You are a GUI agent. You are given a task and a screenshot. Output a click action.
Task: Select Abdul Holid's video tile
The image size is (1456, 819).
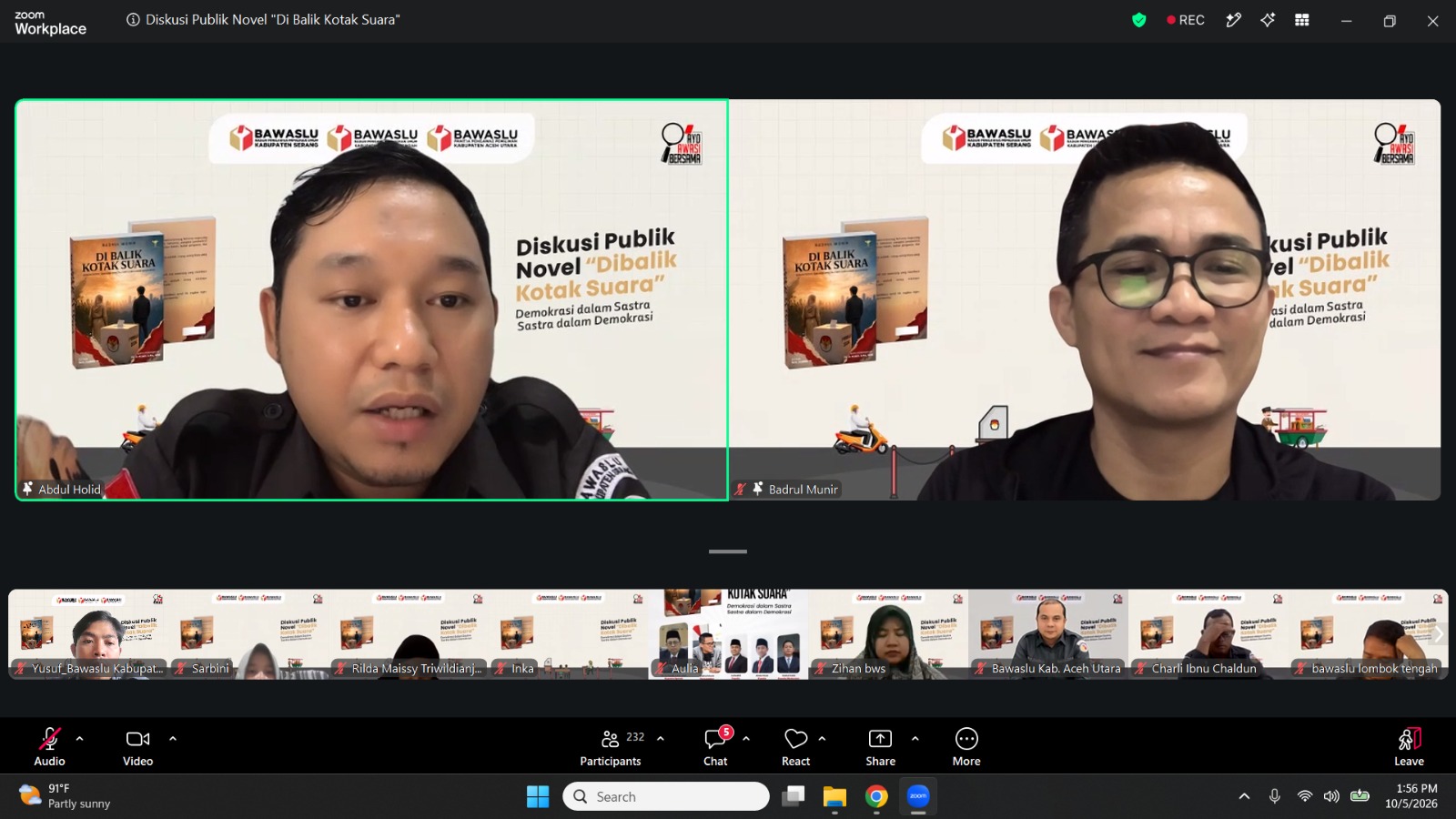[x=371, y=299]
